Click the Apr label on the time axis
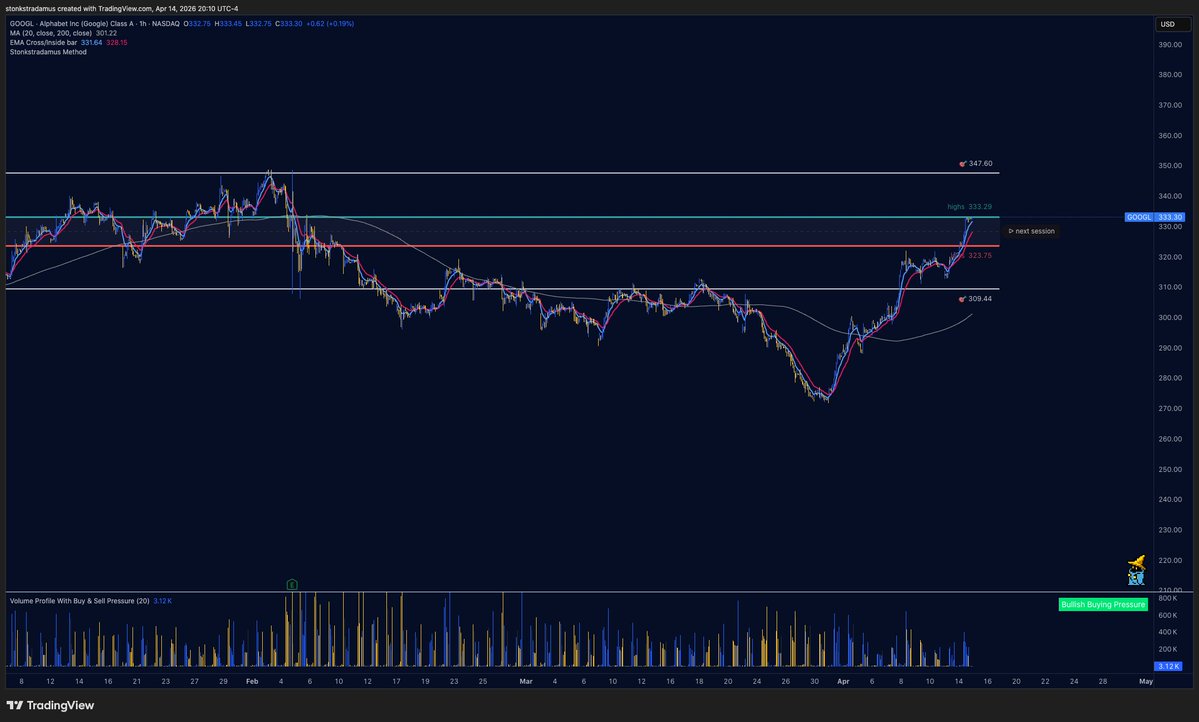Viewport: 1199px width, 722px height. 843,681
